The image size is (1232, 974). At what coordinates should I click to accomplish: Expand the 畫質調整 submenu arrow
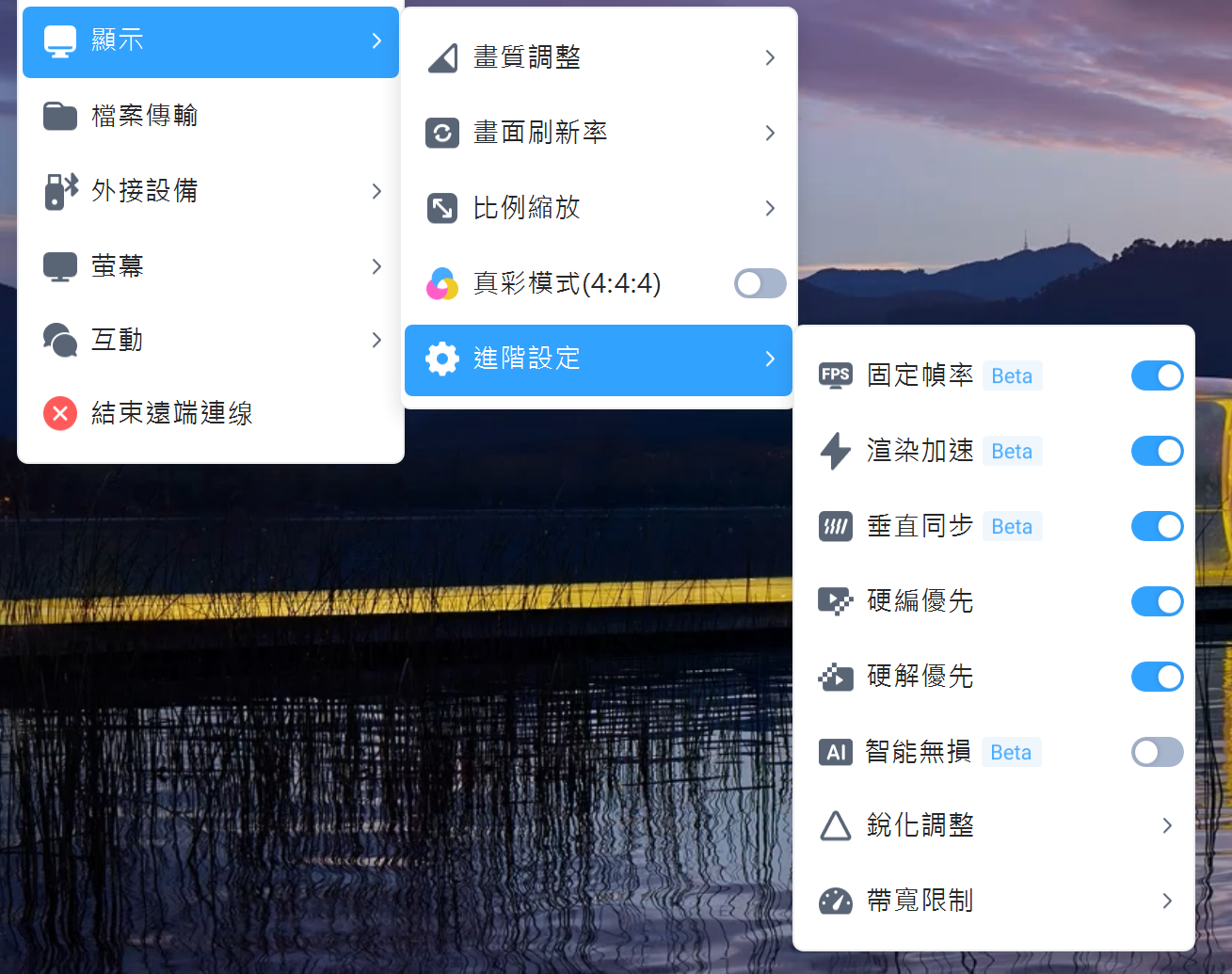[x=770, y=57]
